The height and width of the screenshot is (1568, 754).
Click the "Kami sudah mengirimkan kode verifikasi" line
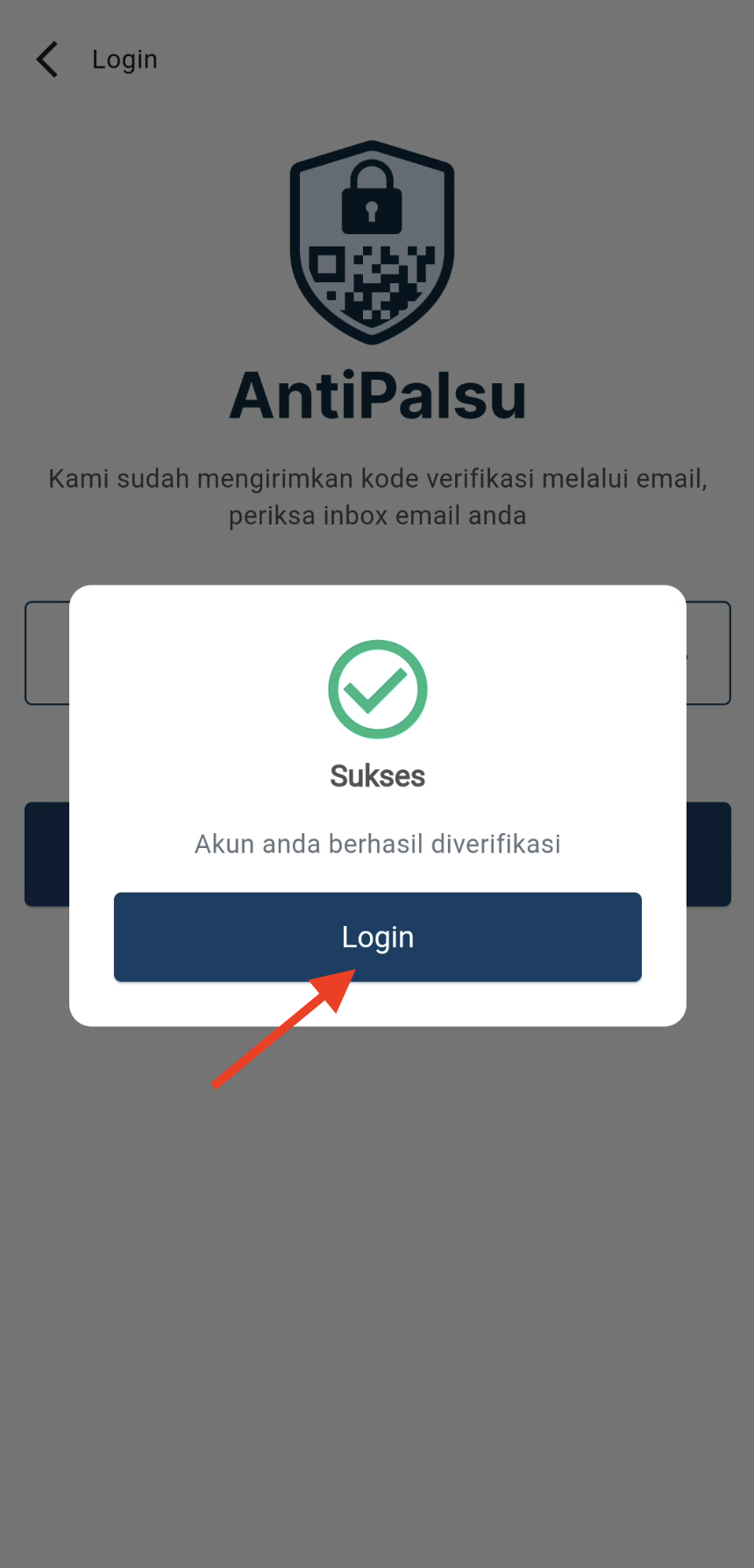click(x=378, y=479)
